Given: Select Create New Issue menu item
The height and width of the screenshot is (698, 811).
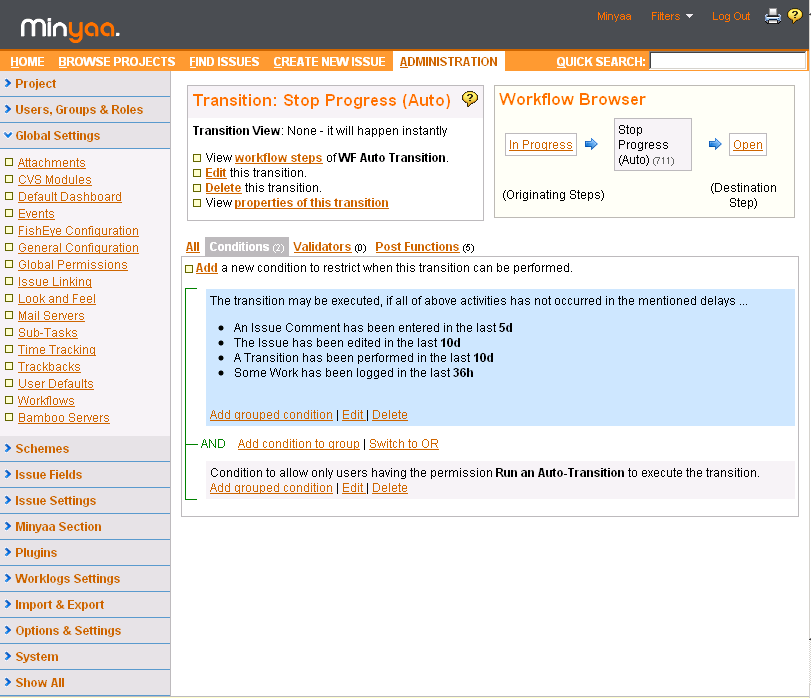Looking at the screenshot, I should [329, 62].
